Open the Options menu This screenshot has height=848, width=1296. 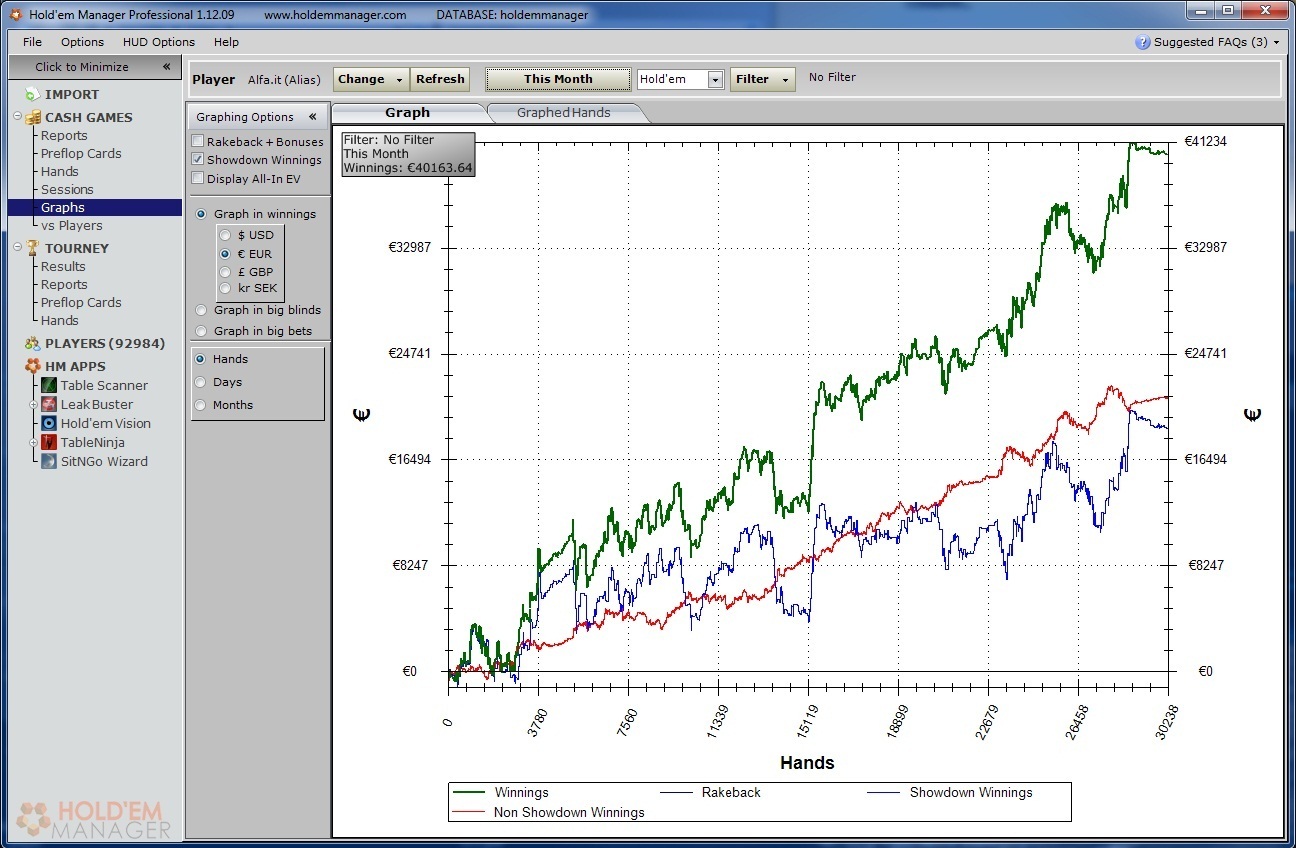tap(82, 42)
